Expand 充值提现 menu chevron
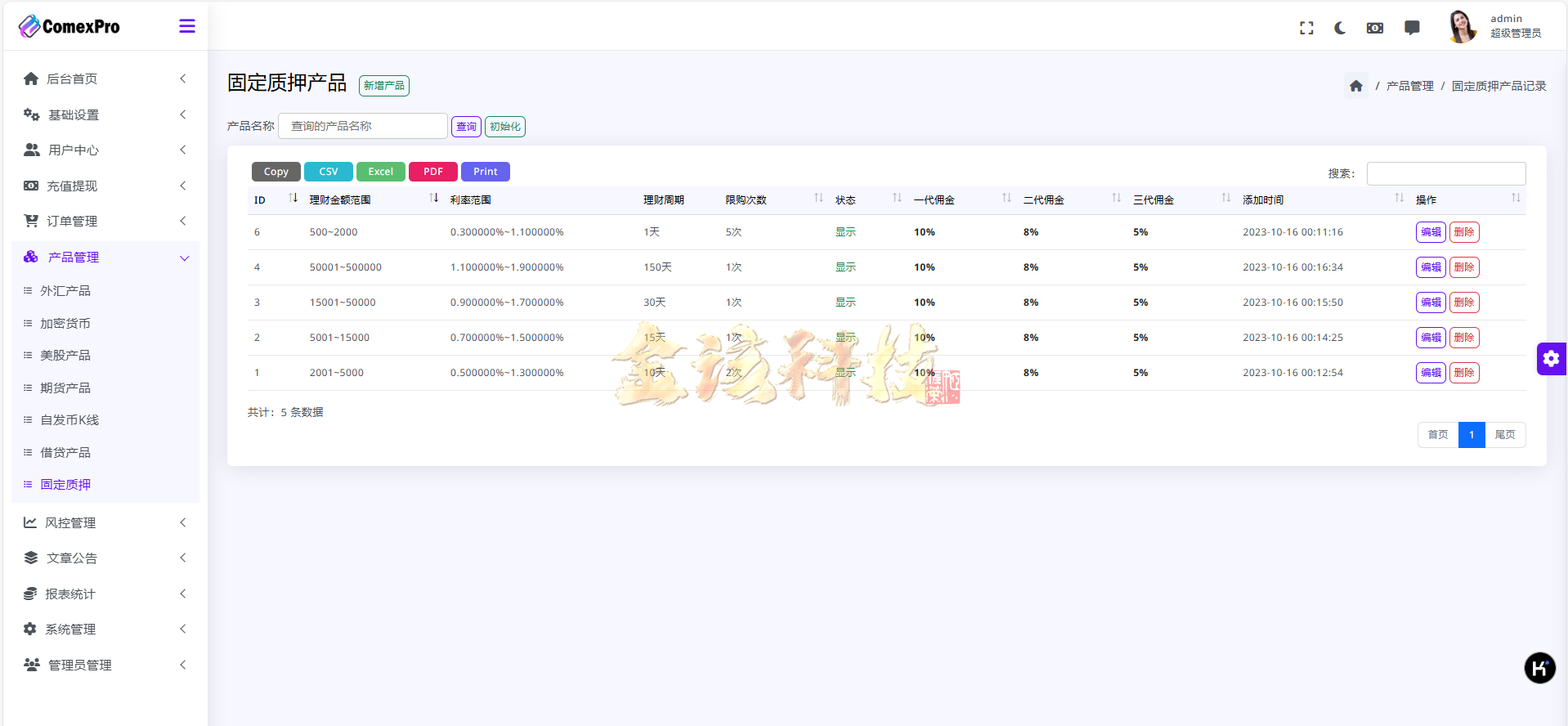 click(x=183, y=186)
